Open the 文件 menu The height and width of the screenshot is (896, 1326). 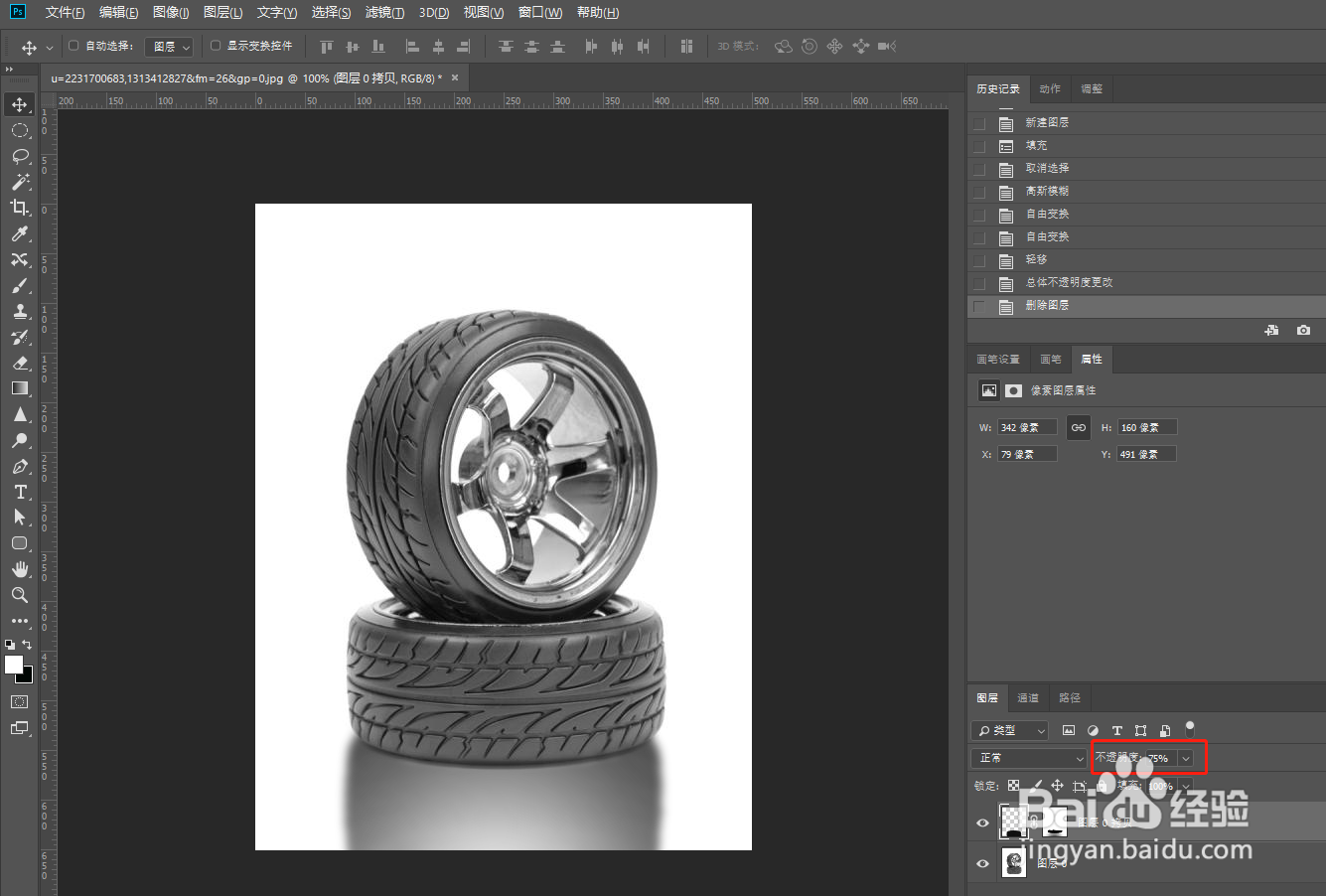(x=65, y=12)
